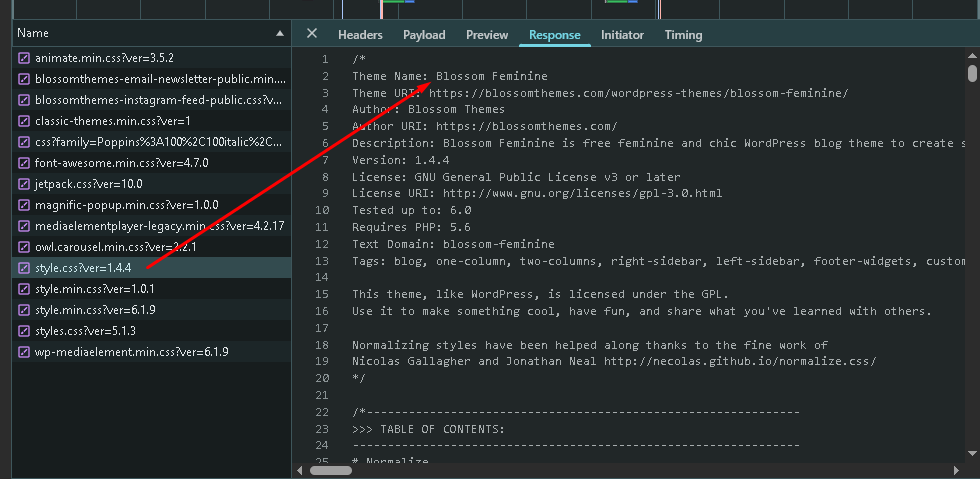Click the icon beside style.css?ver=1.4.4
The height and width of the screenshot is (479, 980).
(24, 268)
